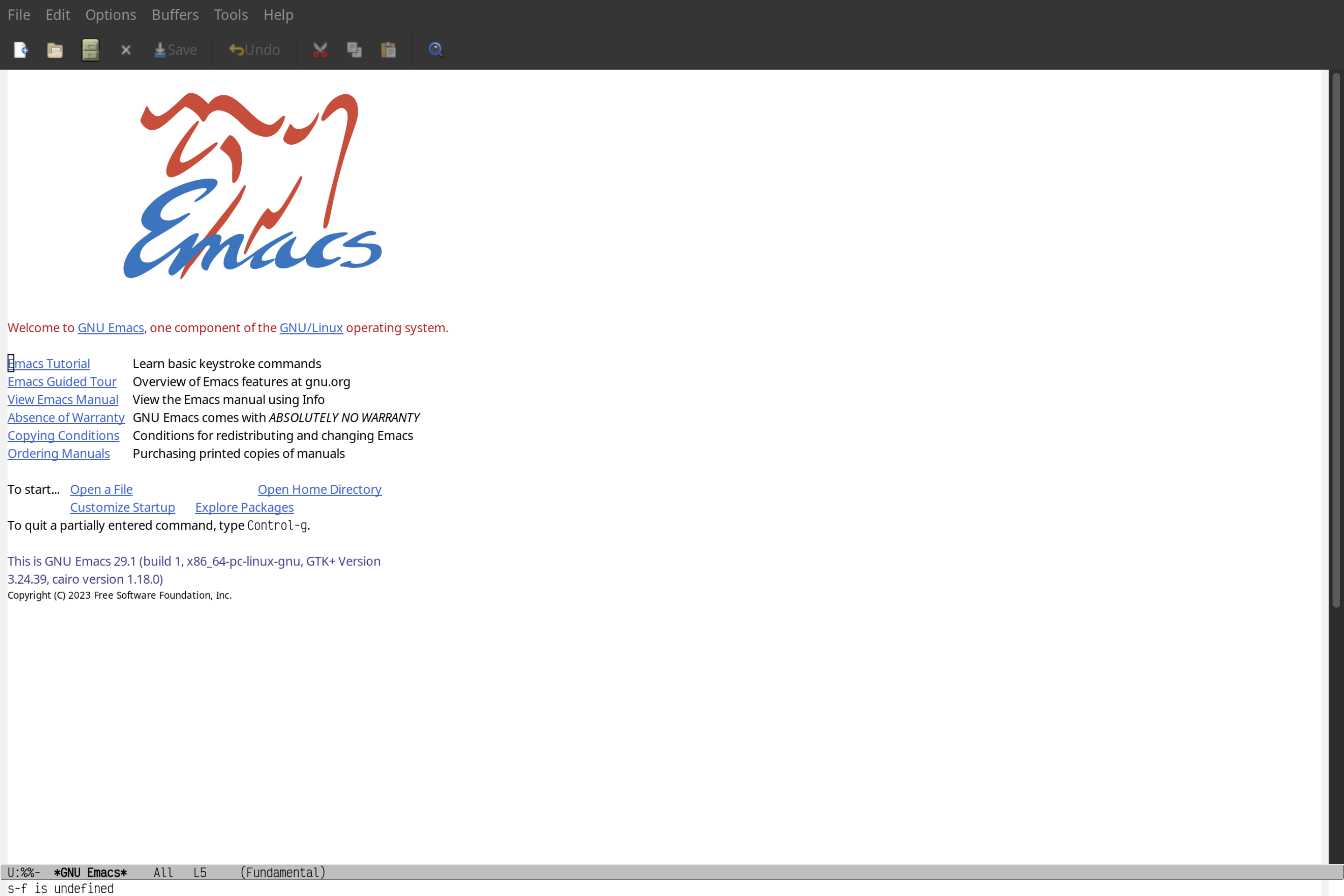Toggle the View Emacs Manual link
This screenshot has width=1344, height=896.
click(x=63, y=399)
